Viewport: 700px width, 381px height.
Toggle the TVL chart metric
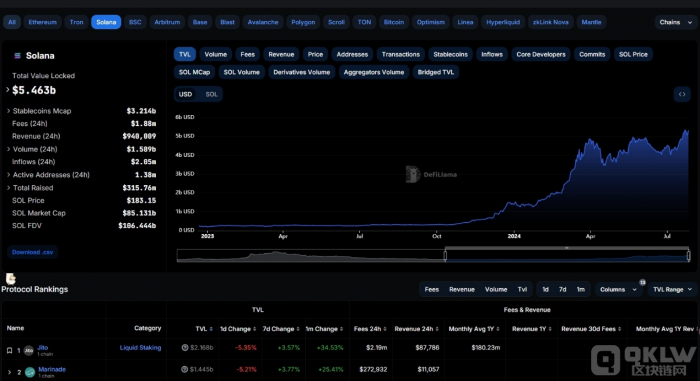[185, 54]
